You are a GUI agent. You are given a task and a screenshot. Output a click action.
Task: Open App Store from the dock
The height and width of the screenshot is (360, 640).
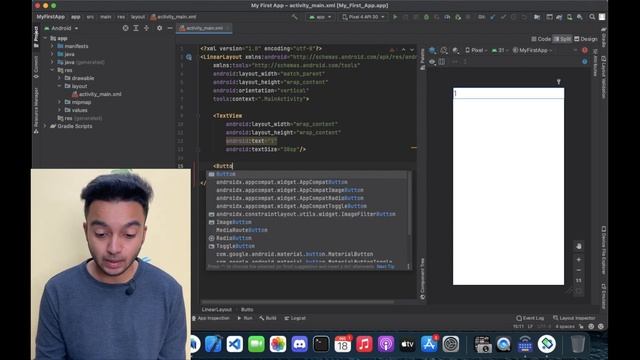[x=429, y=344]
